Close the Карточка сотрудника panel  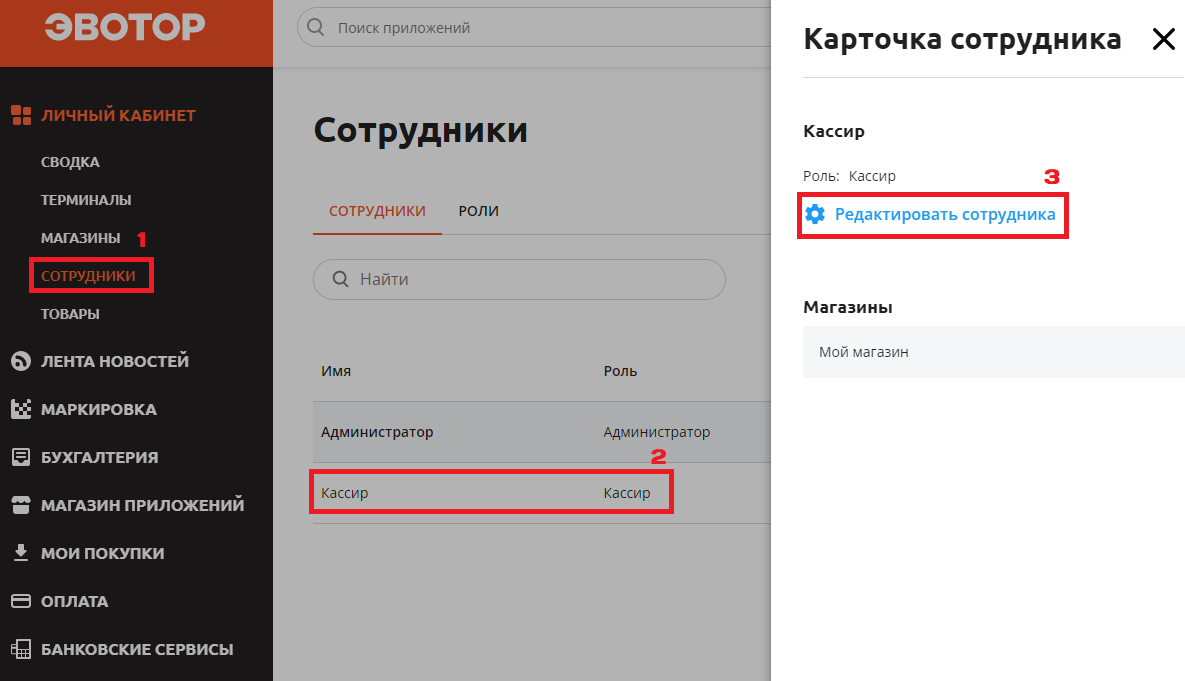[x=1163, y=39]
